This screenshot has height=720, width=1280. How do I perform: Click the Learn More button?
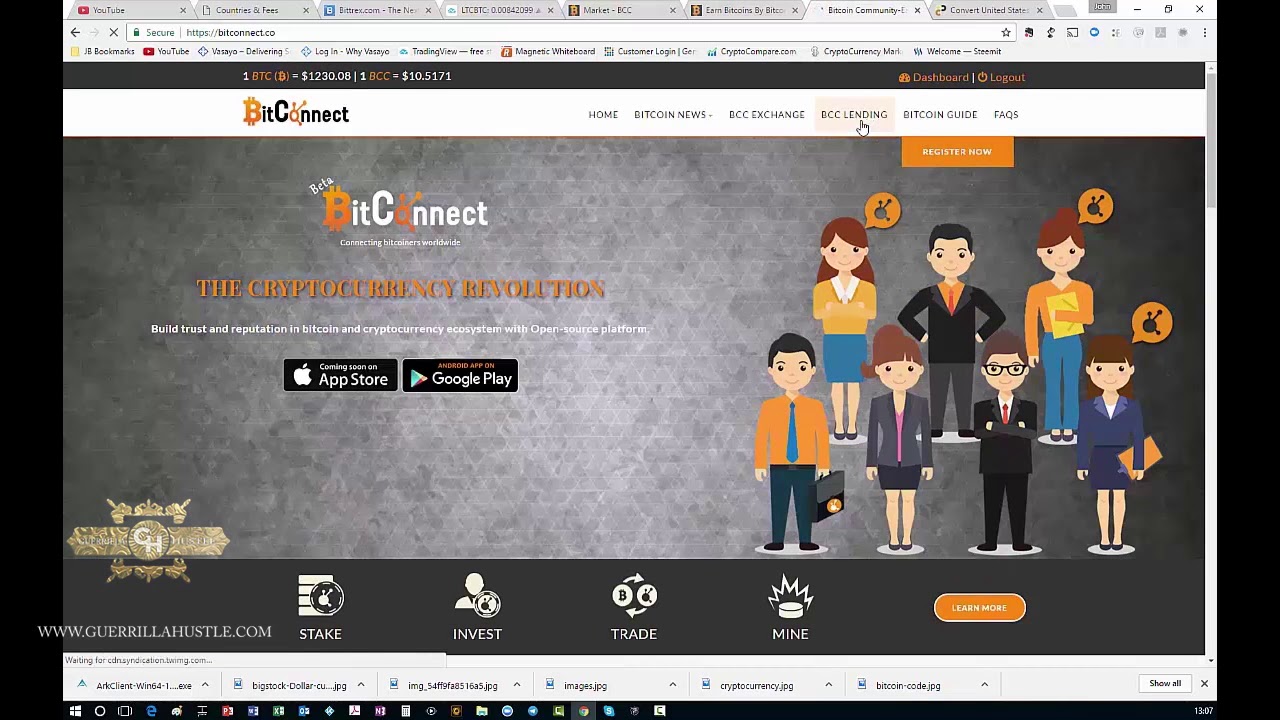click(x=979, y=608)
